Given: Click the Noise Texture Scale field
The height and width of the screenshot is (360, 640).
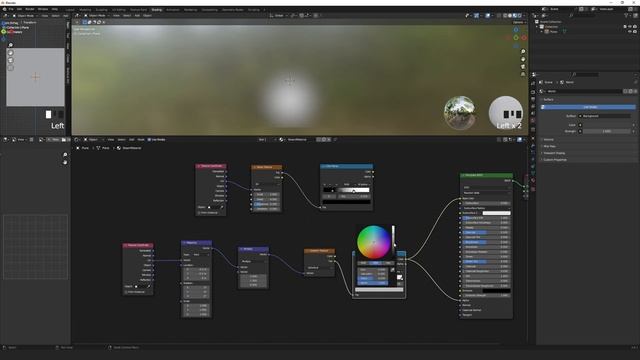Looking at the screenshot, I should pos(266,194).
